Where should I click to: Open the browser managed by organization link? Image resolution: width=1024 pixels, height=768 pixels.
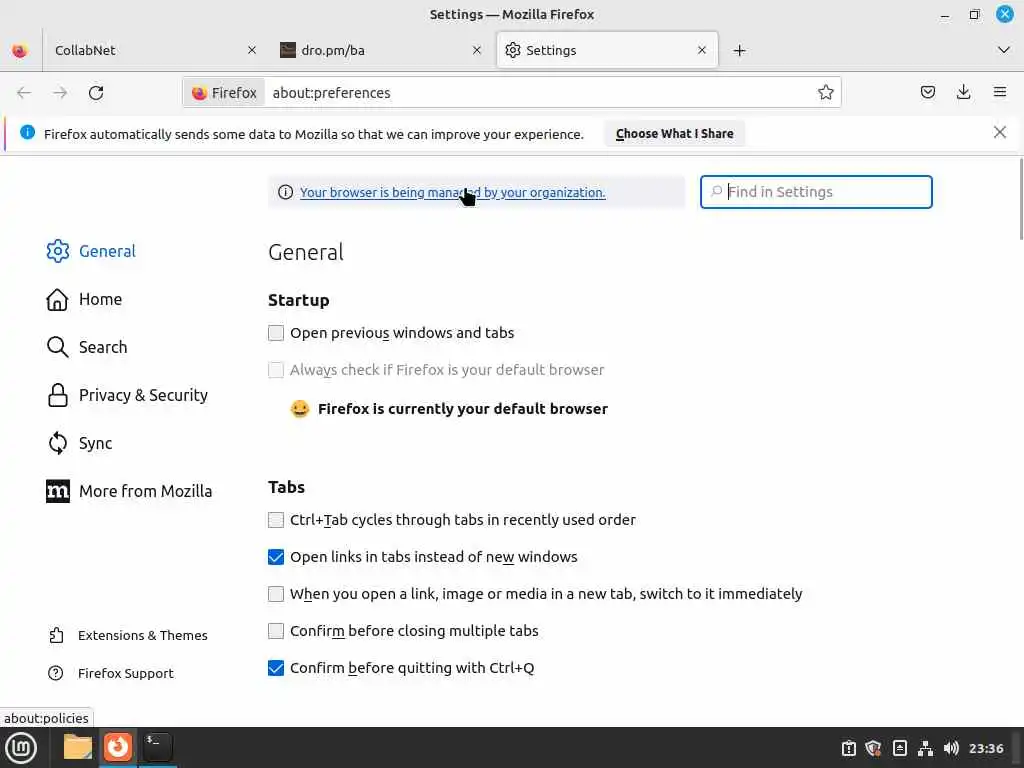453,193
